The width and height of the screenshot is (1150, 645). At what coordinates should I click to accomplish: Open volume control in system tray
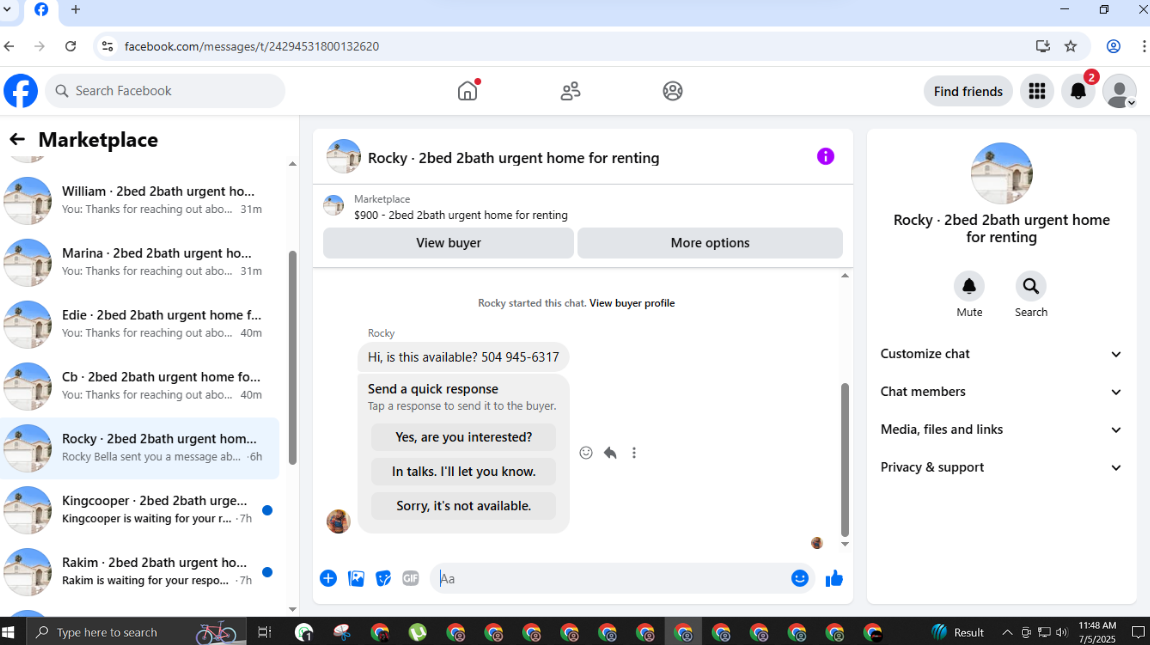pyautogui.click(x=1061, y=633)
